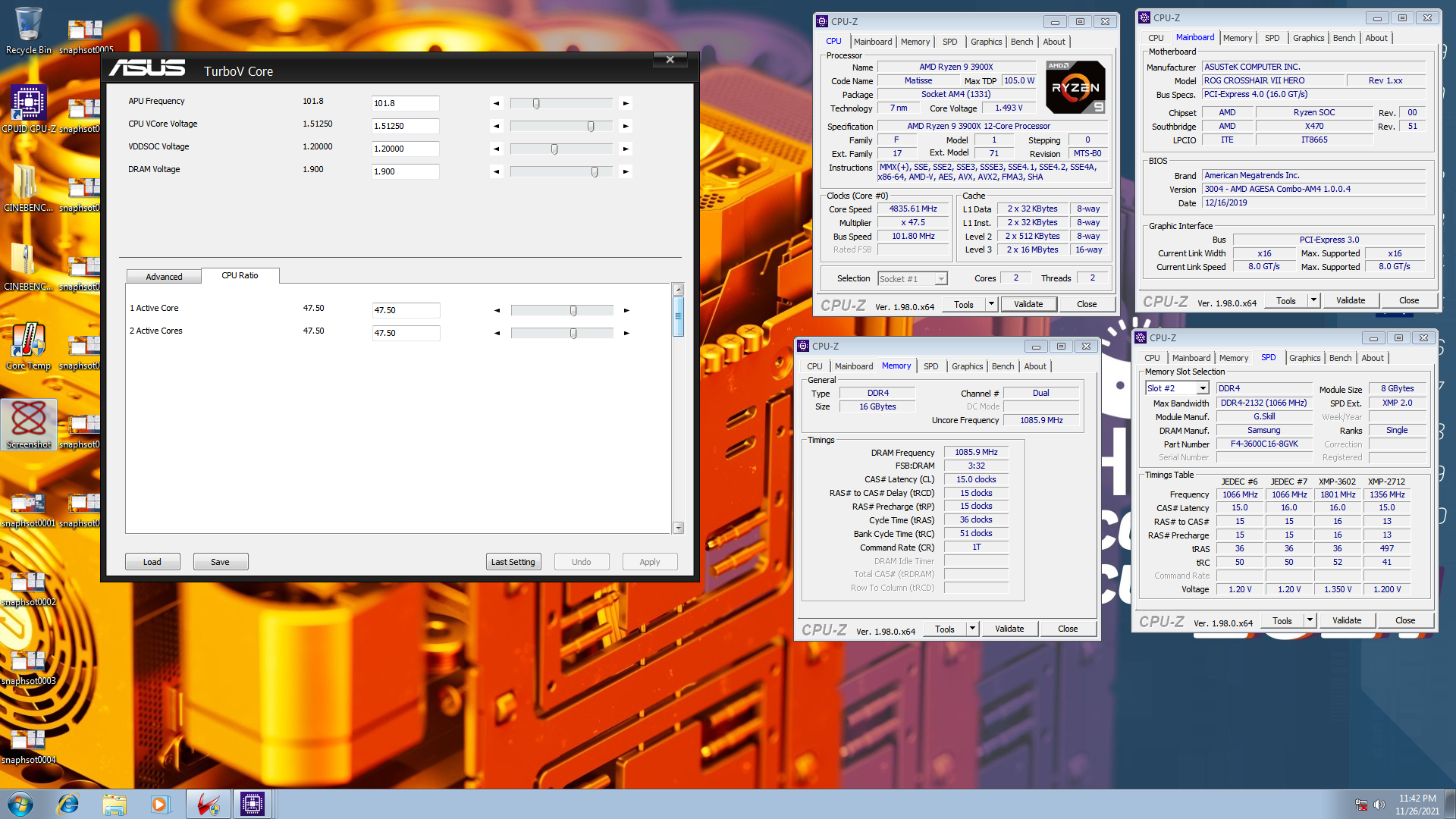Open Windows Explorer from the taskbar
1456x819 pixels.
point(115,804)
